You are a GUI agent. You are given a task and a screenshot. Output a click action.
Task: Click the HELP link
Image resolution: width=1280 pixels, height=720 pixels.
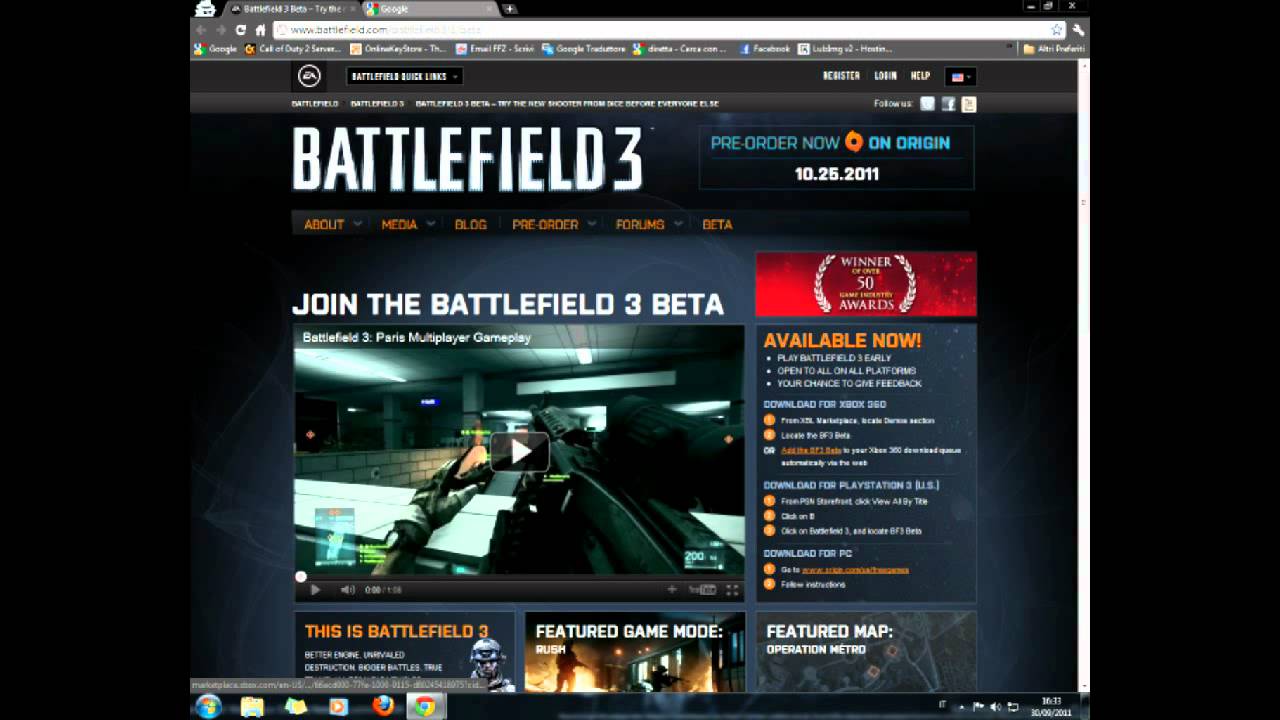[x=920, y=76]
